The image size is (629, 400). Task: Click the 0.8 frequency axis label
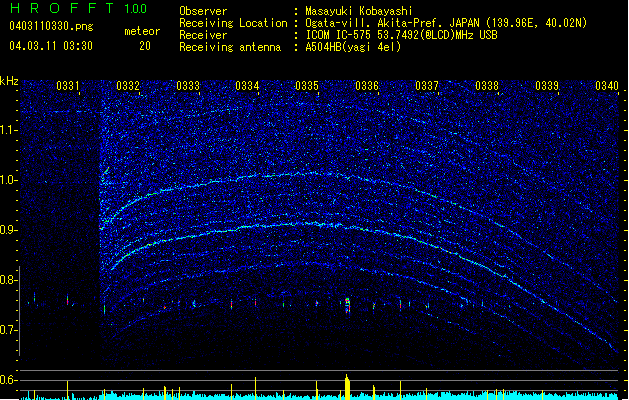[9, 280]
